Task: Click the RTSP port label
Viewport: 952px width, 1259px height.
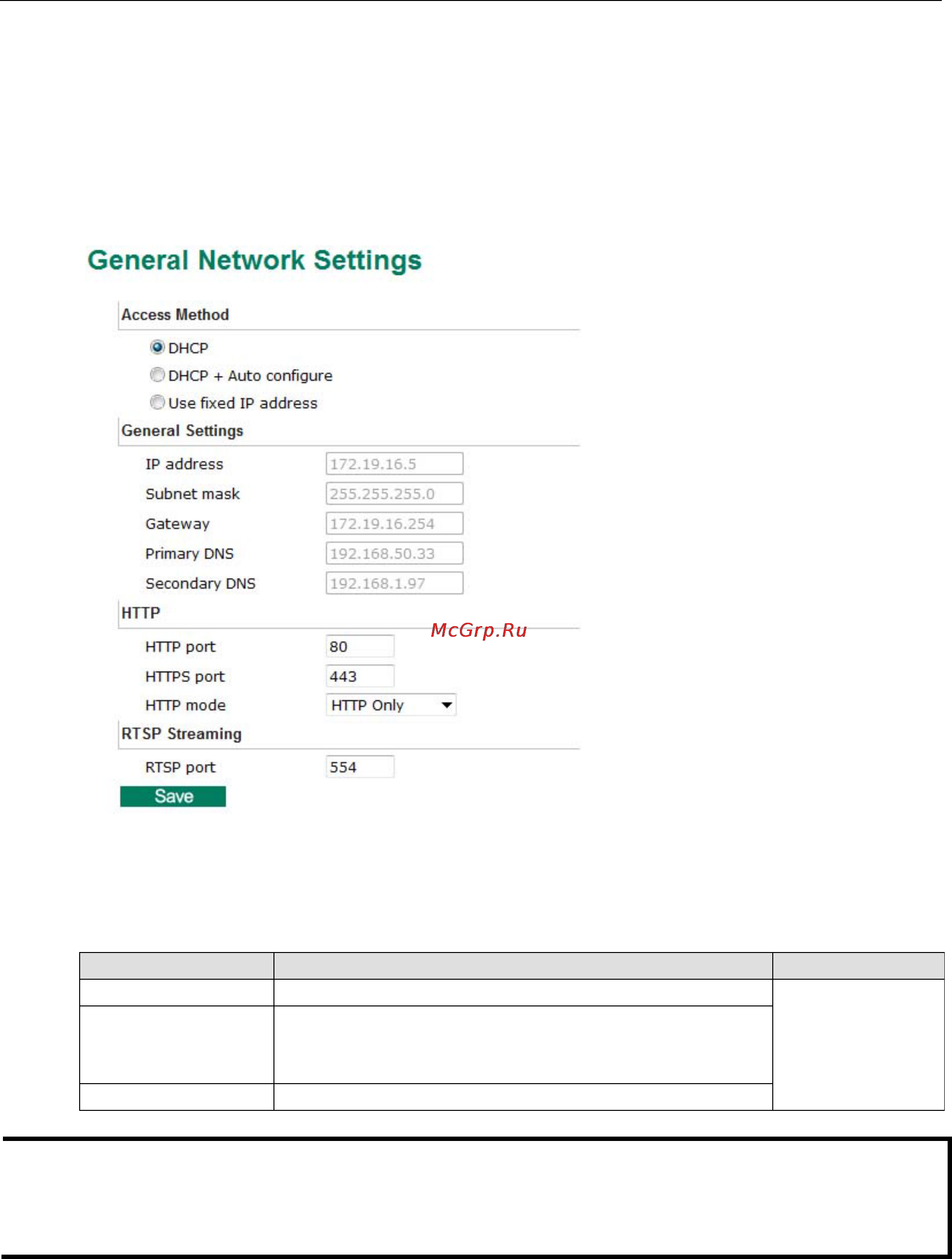Action: click(x=180, y=768)
